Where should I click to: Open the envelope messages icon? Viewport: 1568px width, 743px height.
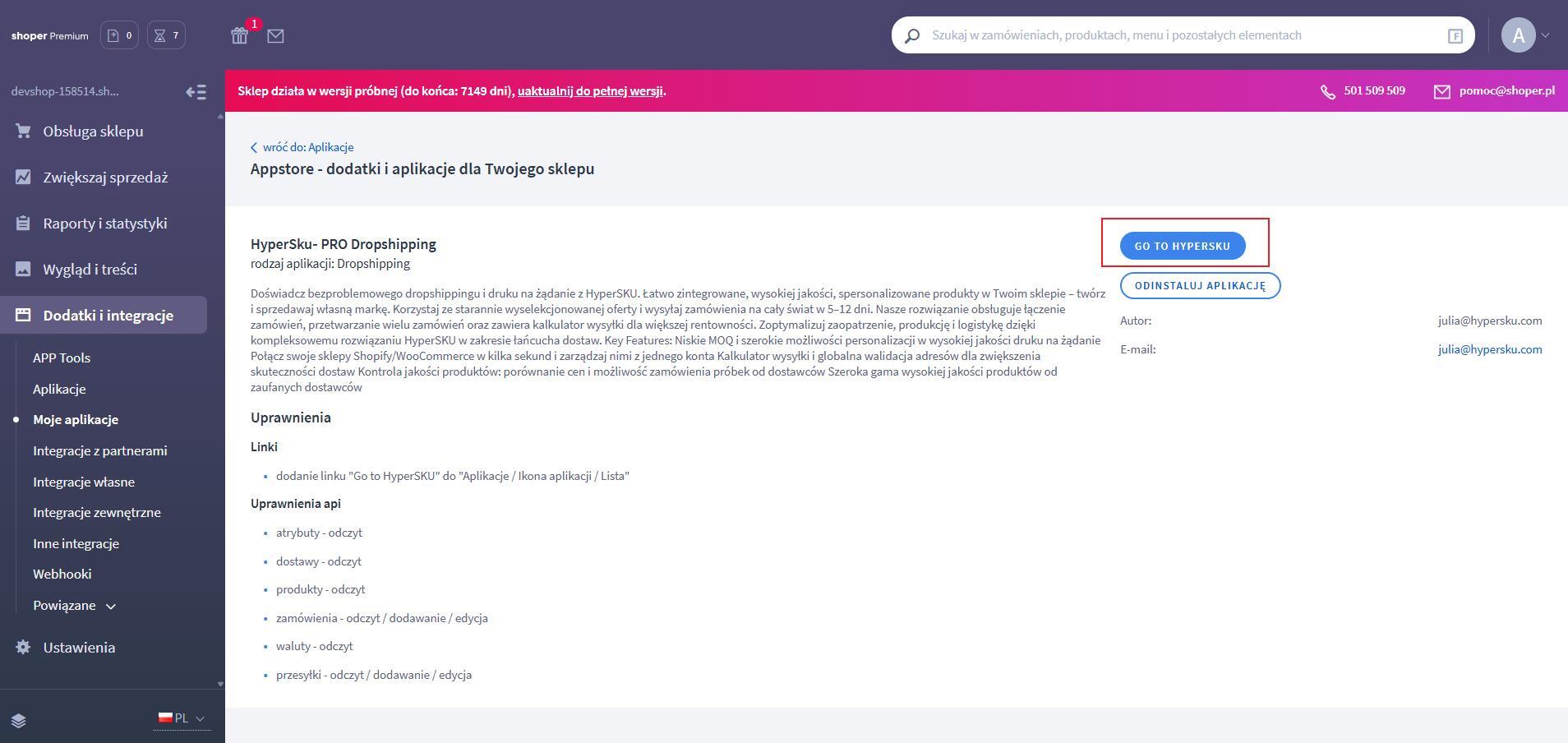275,36
